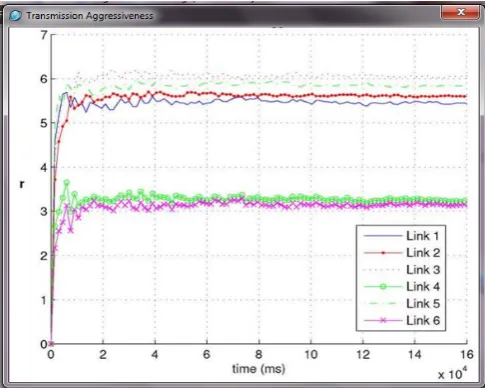Click the x-axis tick label 16
This screenshot has width=485, height=388.
[467, 354]
